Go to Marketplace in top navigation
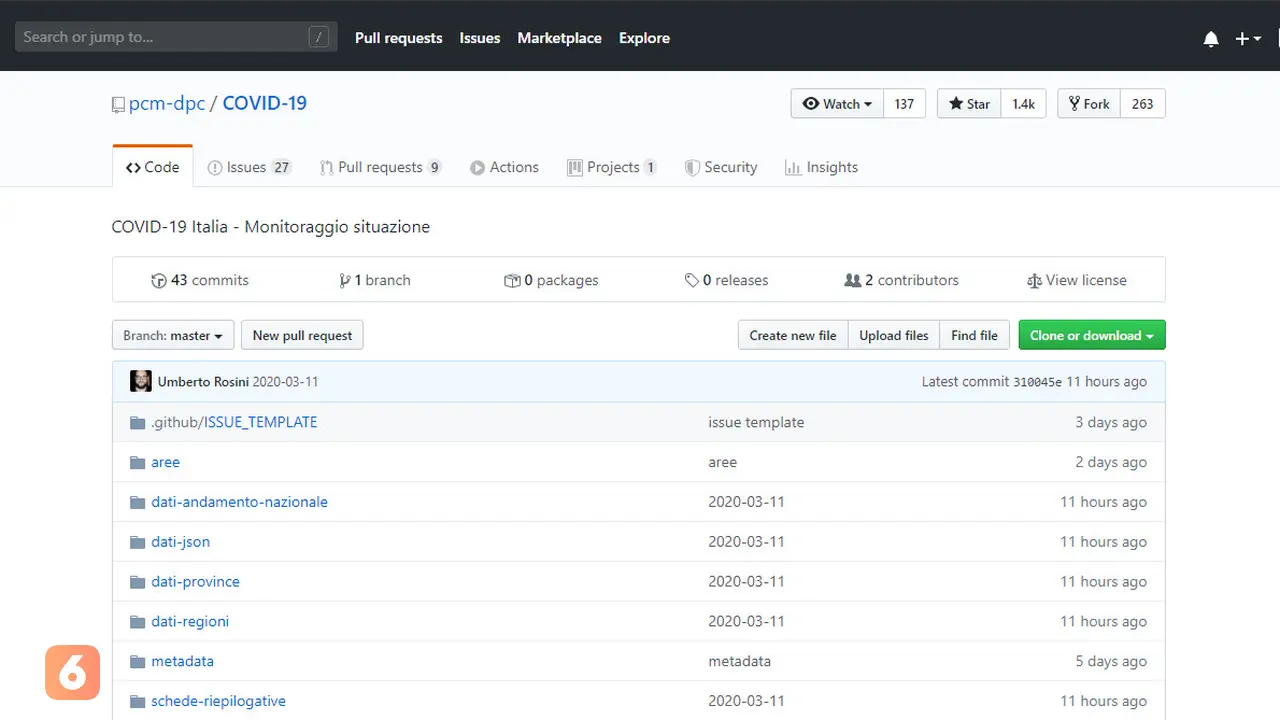This screenshot has width=1280, height=720. pyautogui.click(x=559, y=38)
